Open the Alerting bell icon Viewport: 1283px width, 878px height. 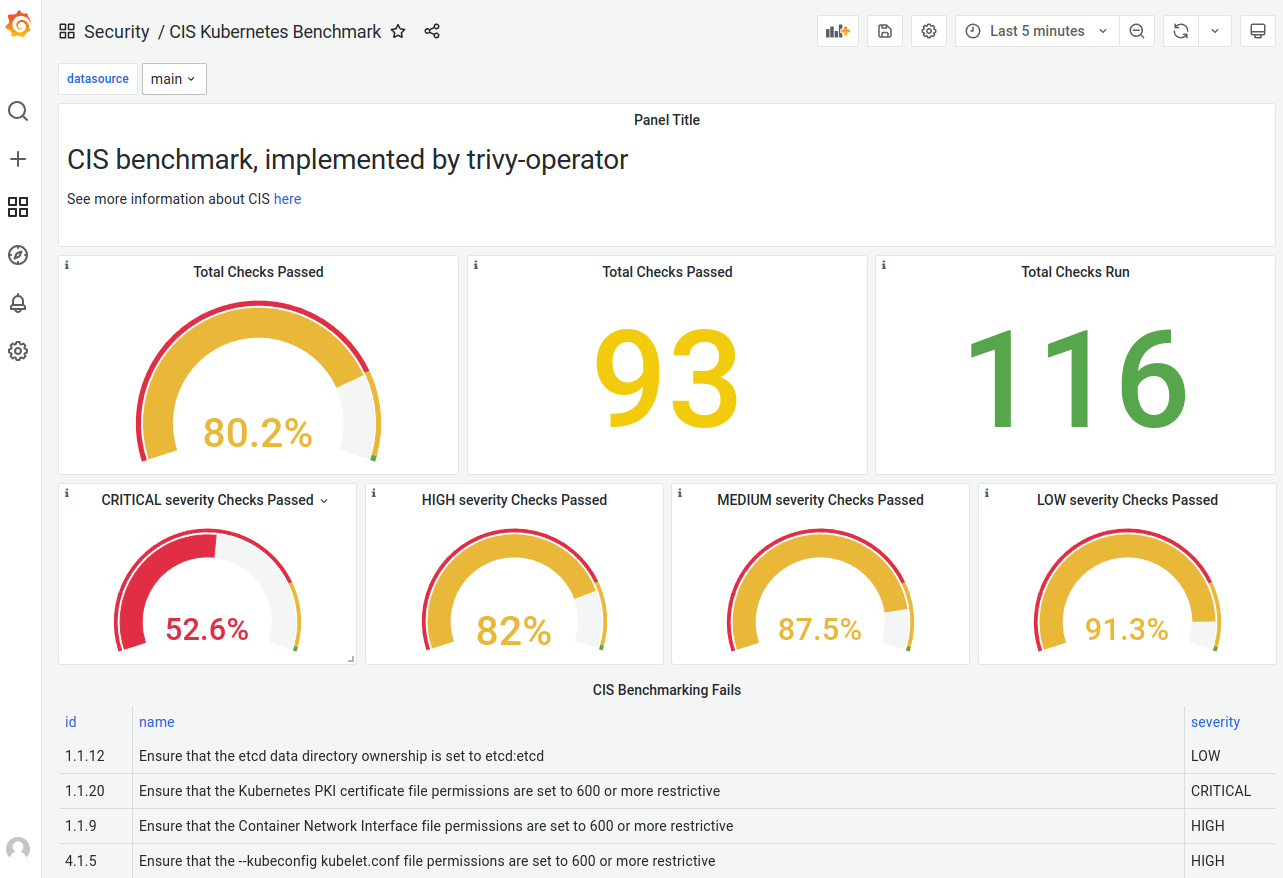point(18,303)
